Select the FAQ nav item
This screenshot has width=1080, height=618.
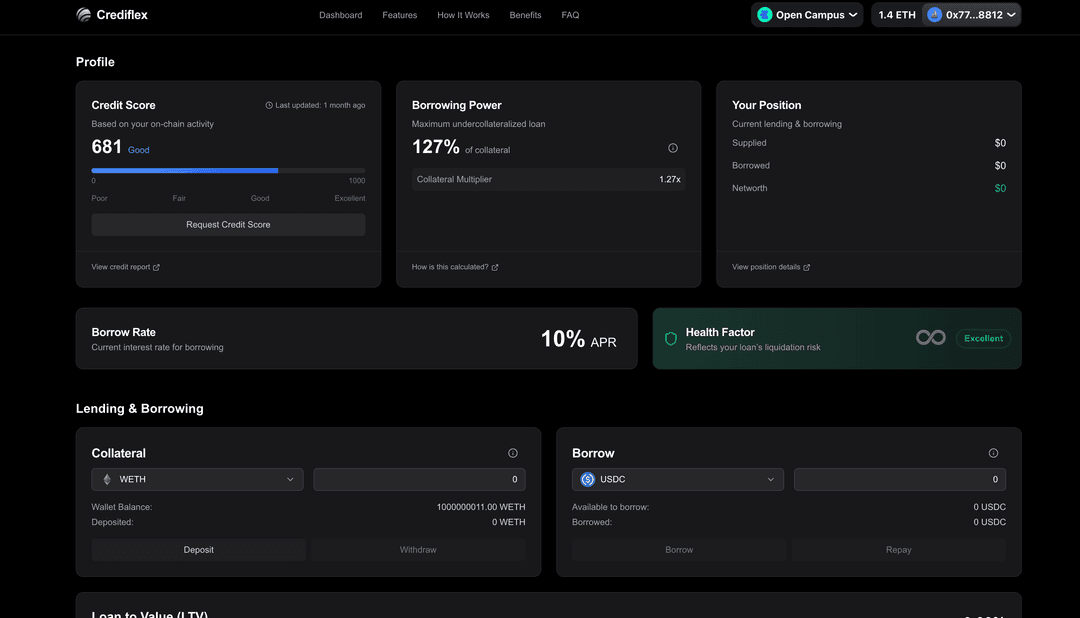[x=570, y=15]
